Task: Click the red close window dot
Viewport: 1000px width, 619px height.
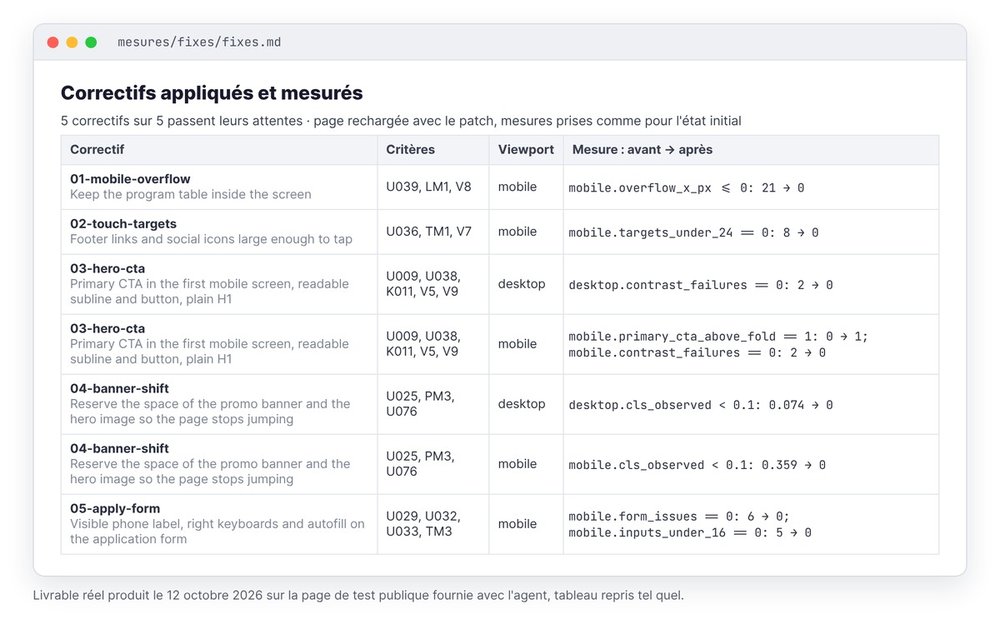Action: (x=53, y=42)
